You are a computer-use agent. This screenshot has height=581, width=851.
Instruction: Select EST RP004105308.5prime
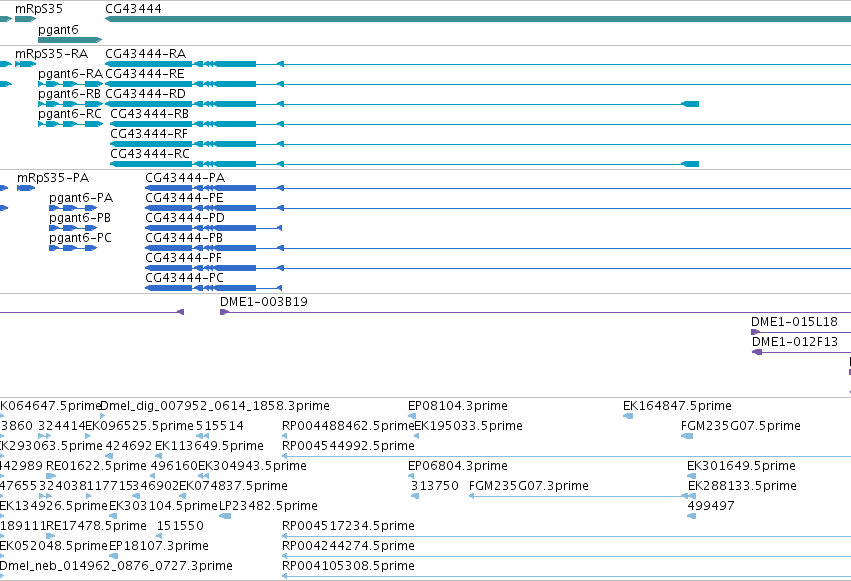pos(348,567)
